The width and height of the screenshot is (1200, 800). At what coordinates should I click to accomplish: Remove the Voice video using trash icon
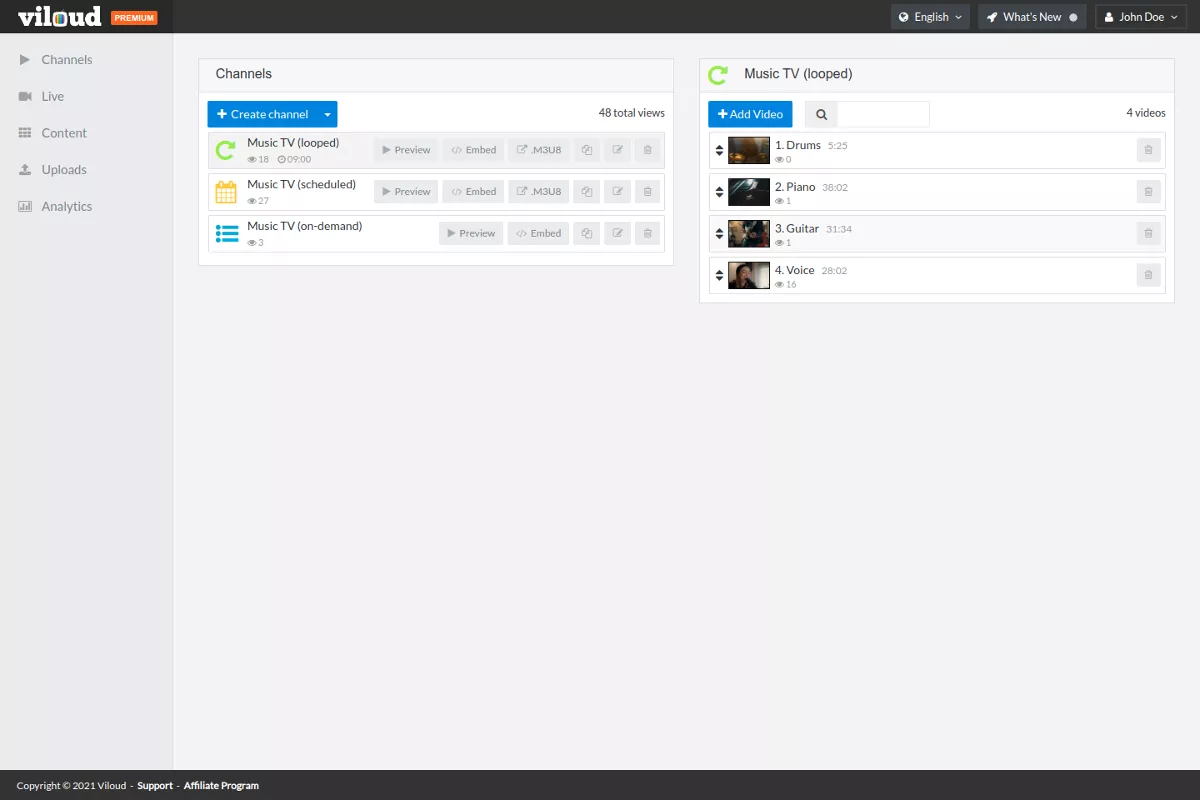pos(1148,275)
